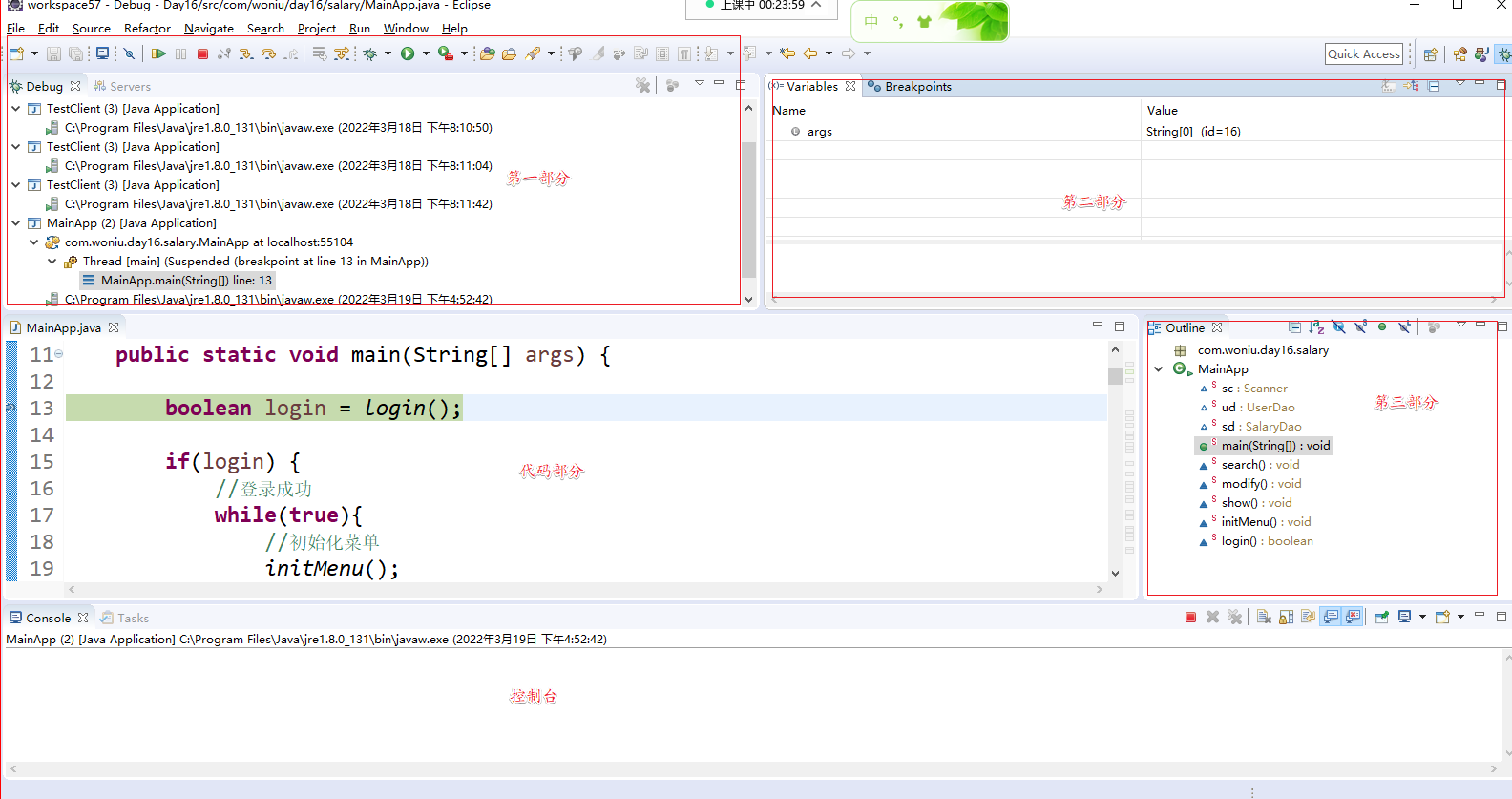1512x799 pixels.
Task: Open the Navigate menu
Action: click(209, 29)
